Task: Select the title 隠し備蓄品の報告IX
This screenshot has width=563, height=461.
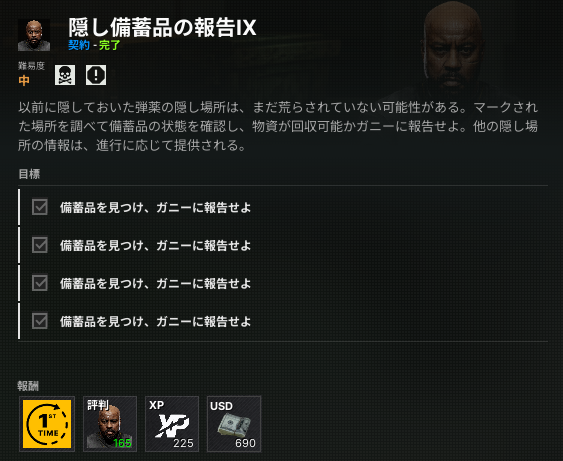Action: 162,27
